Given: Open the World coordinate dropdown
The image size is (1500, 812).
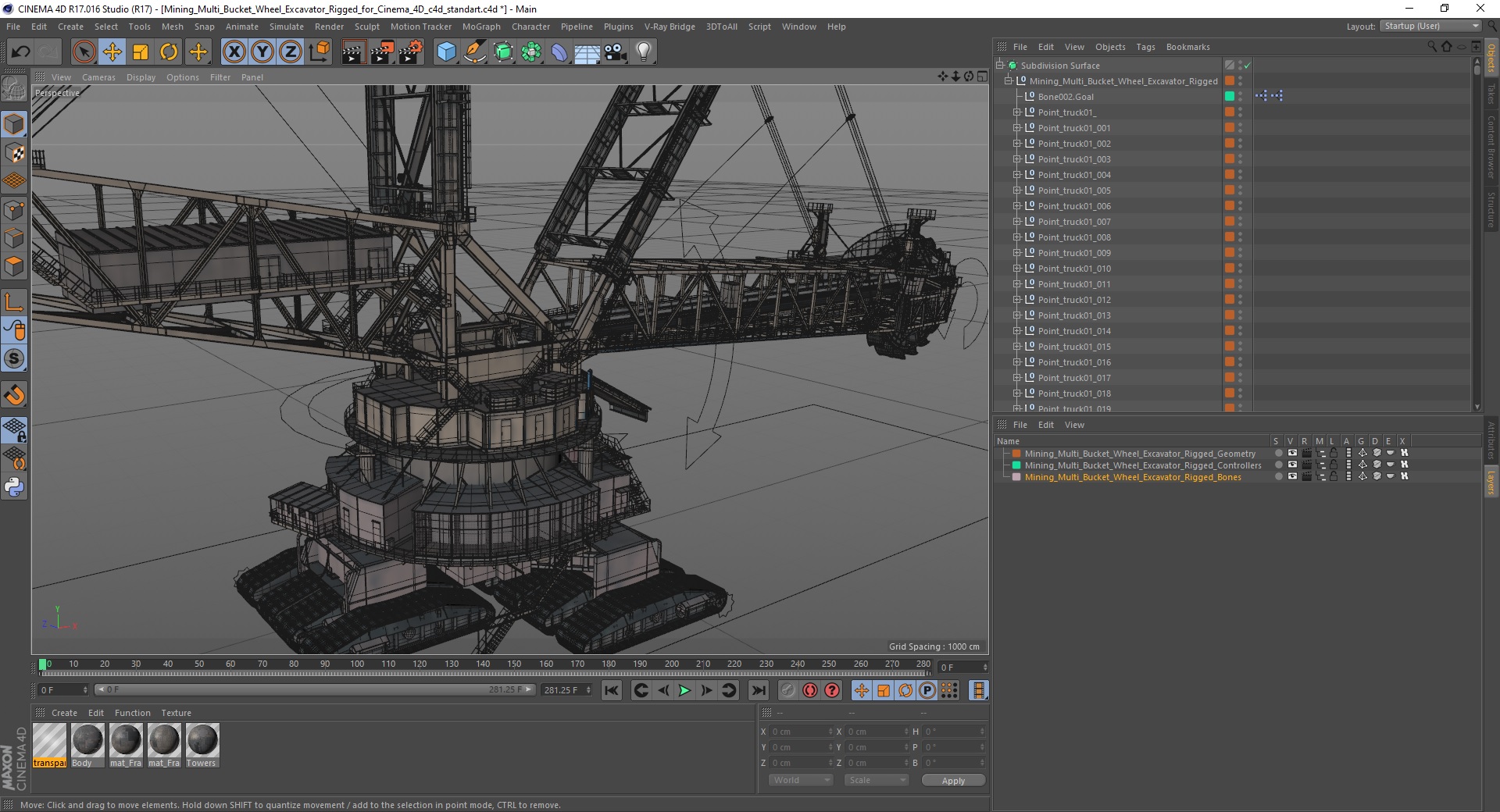Looking at the screenshot, I should [x=801, y=780].
